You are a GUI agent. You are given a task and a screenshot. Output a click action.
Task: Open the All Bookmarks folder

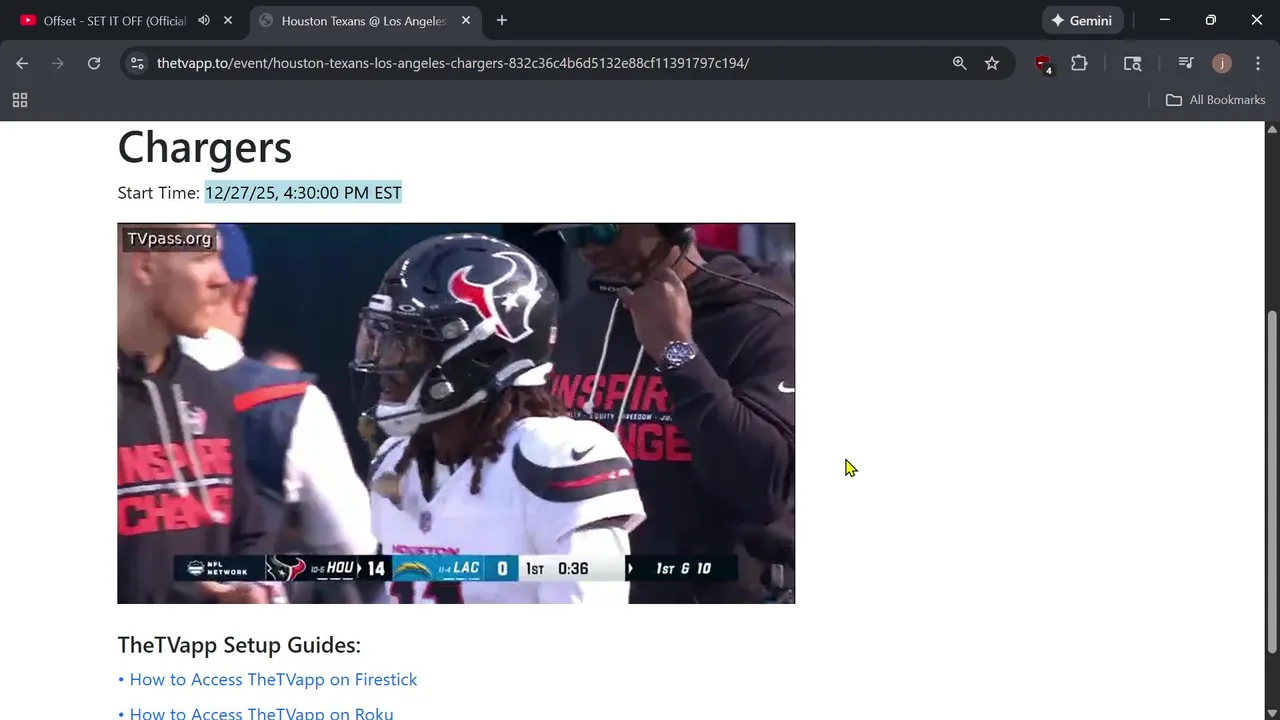pos(1215,100)
